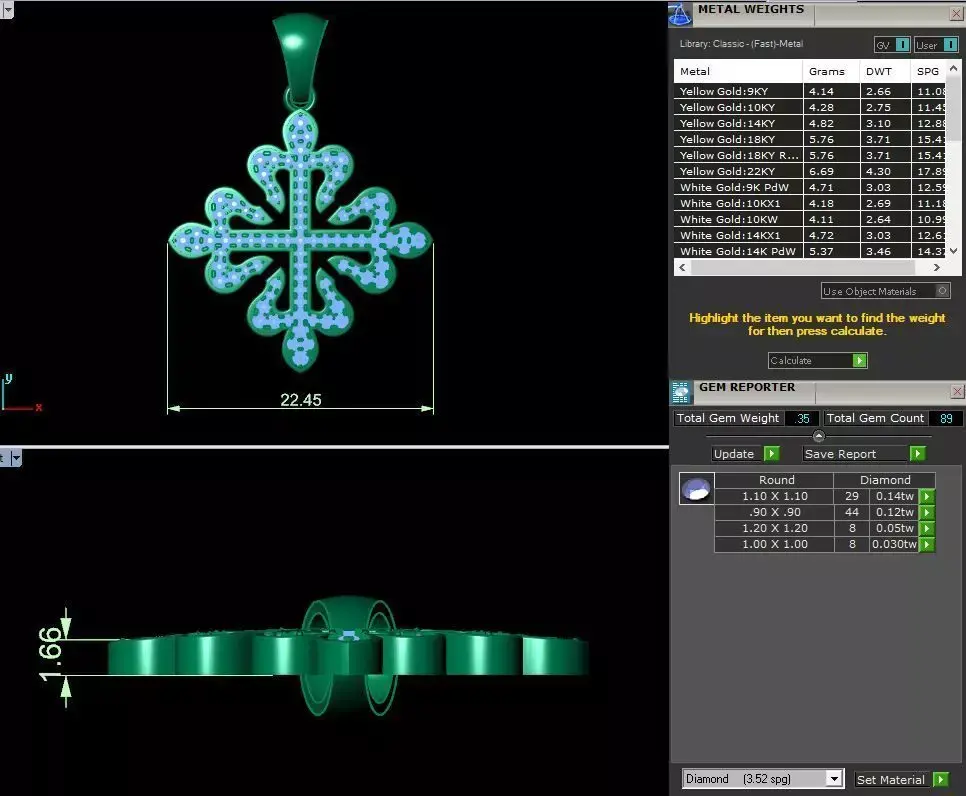The width and height of the screenshot is (966, 796).
Task: Expand the Gem Reporter divider arrow
Action: click(818, 434)
